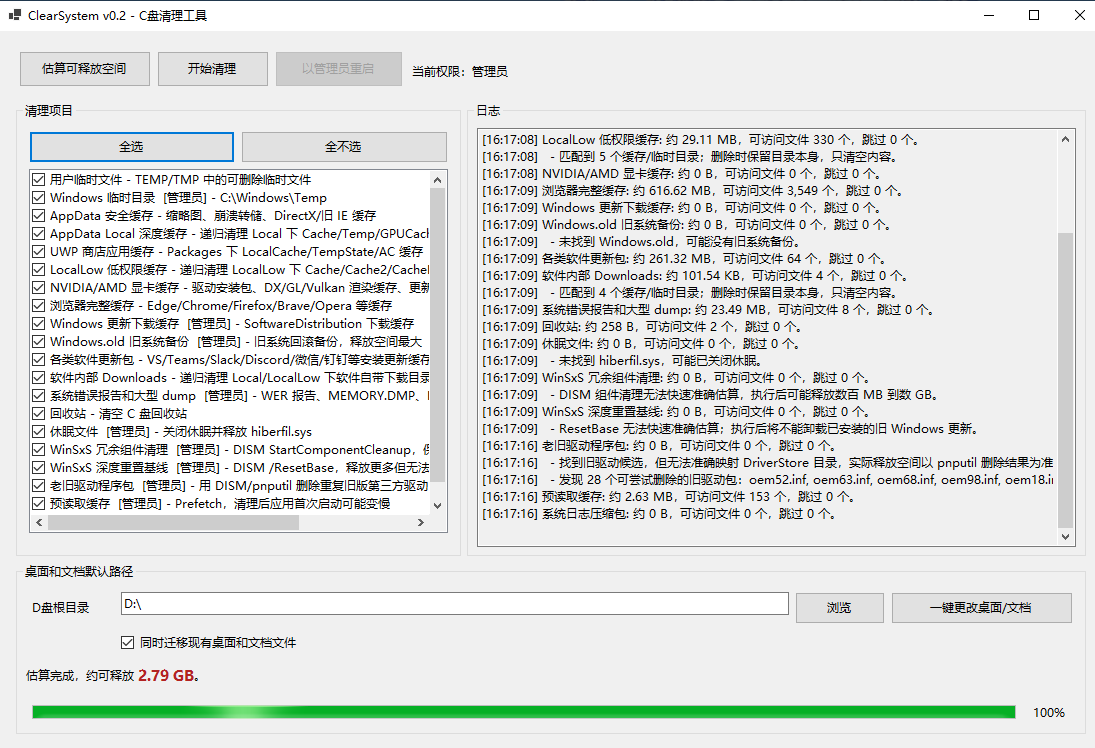The image size is (1095, 748).
Task: Toggle AppData 安全缓存 checkbox
Action: 38,216
